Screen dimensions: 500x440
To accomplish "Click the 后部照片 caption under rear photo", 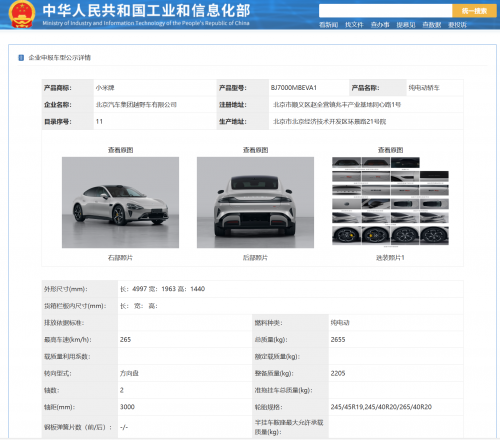I will (x=255, y=258).
